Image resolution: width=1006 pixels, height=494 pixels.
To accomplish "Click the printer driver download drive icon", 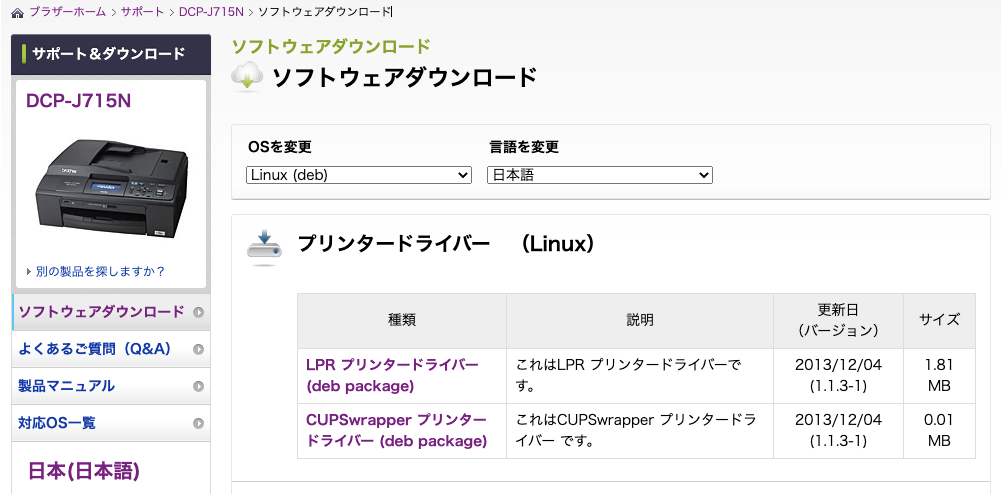I will pos(264,247).
